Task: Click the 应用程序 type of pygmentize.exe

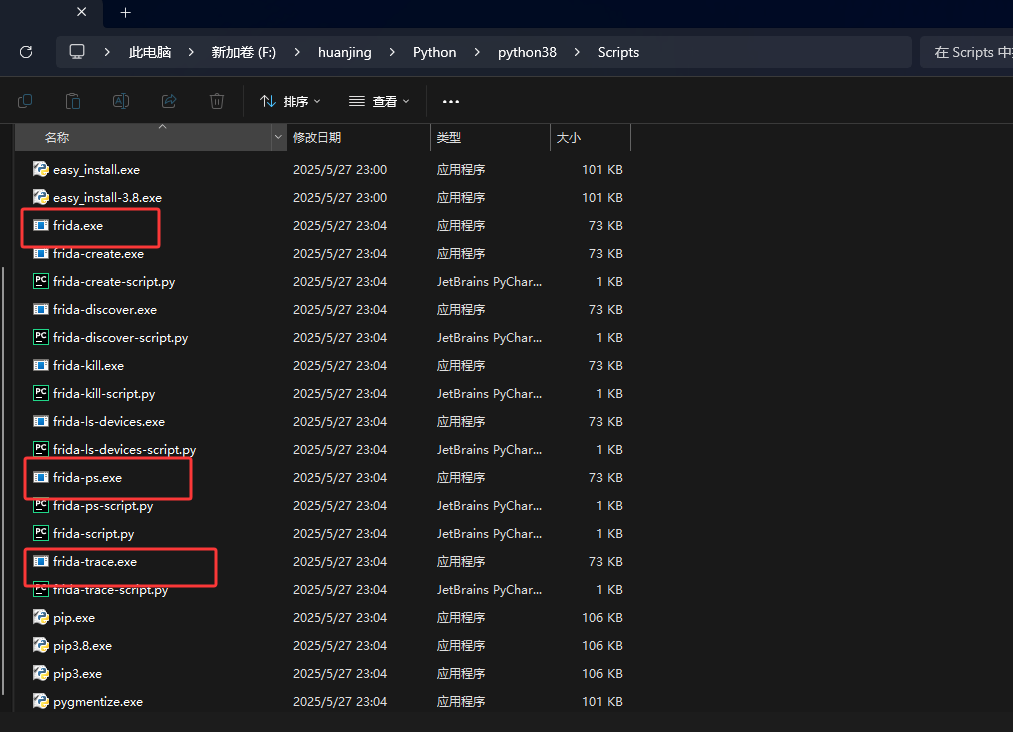Action: [x=461, y=701]
